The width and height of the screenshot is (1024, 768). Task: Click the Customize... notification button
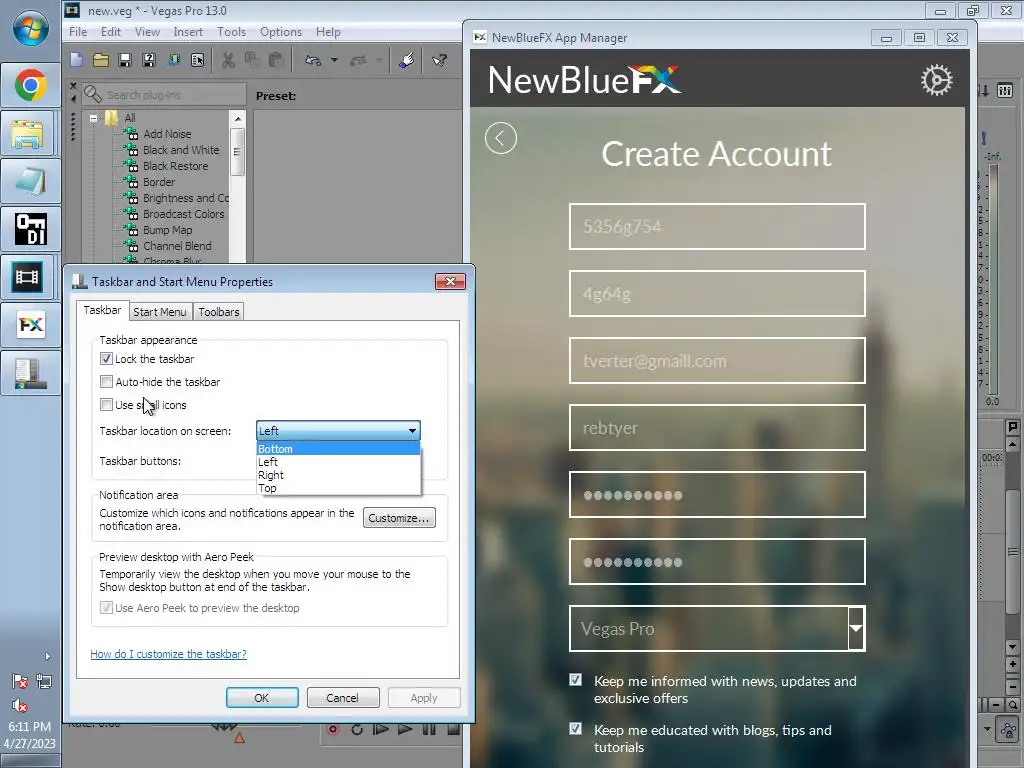coord(399,518)
